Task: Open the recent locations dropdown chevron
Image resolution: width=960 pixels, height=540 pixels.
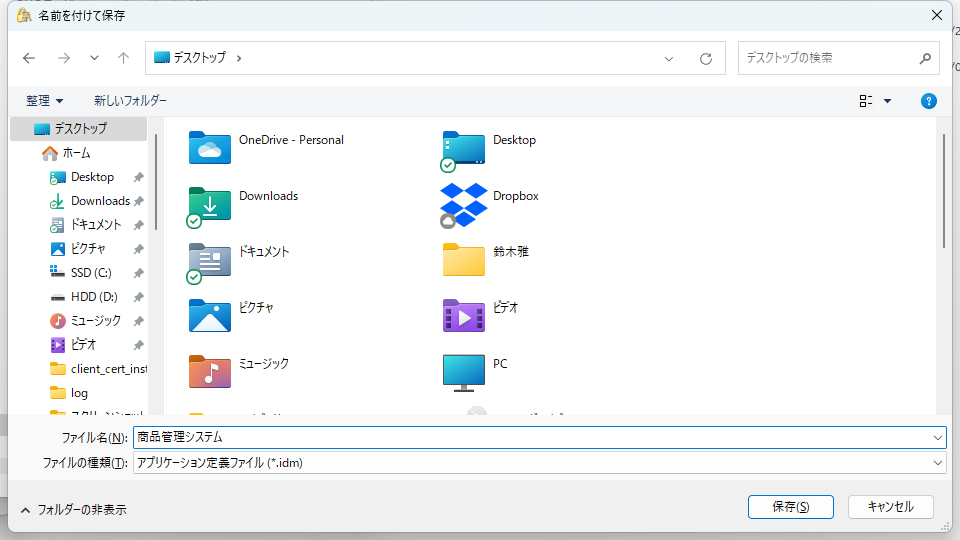Action: (94, 58)
